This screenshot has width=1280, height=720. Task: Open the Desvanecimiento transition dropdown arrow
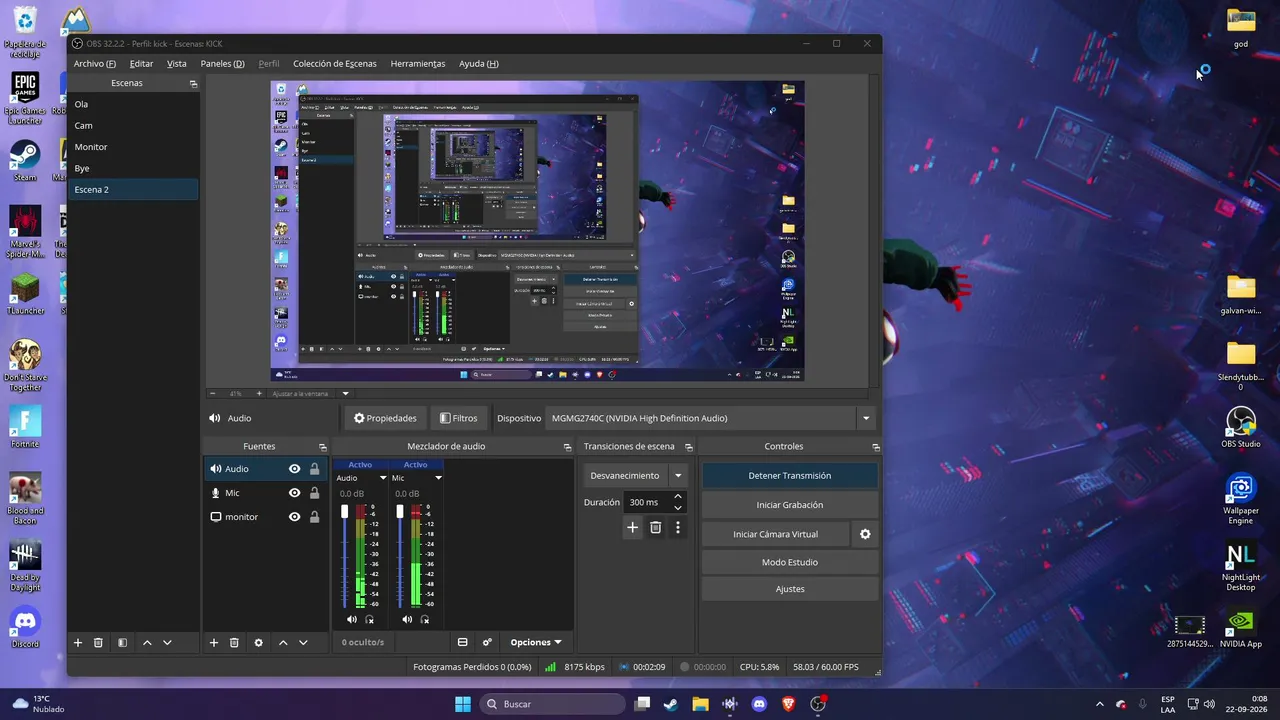(678, 476)
